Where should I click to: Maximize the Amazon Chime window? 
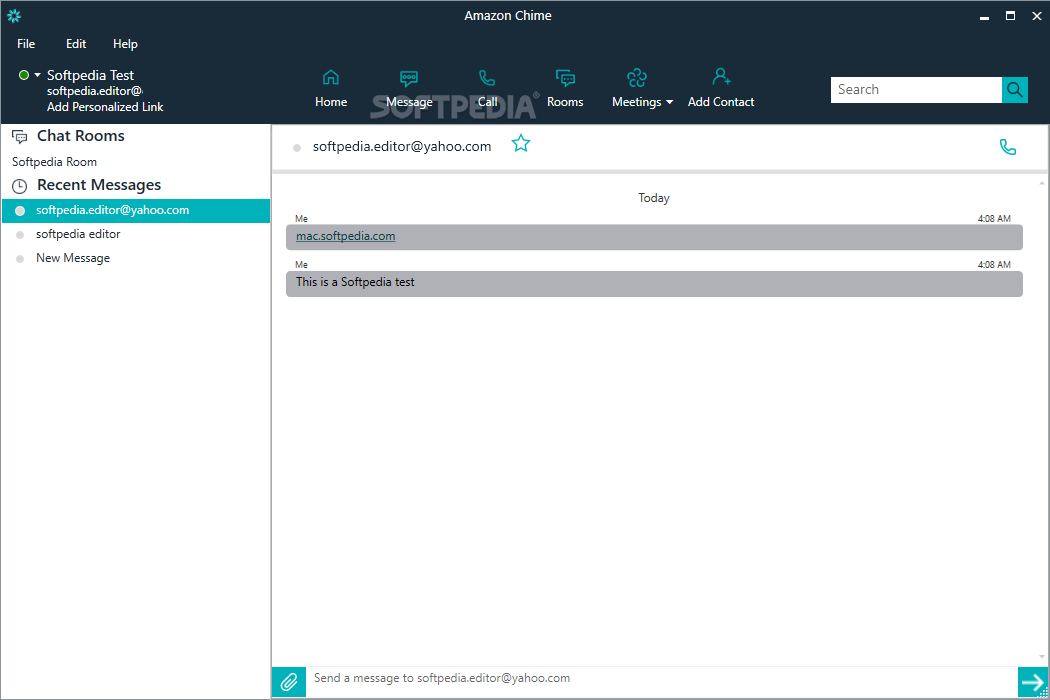(1010, 15)
